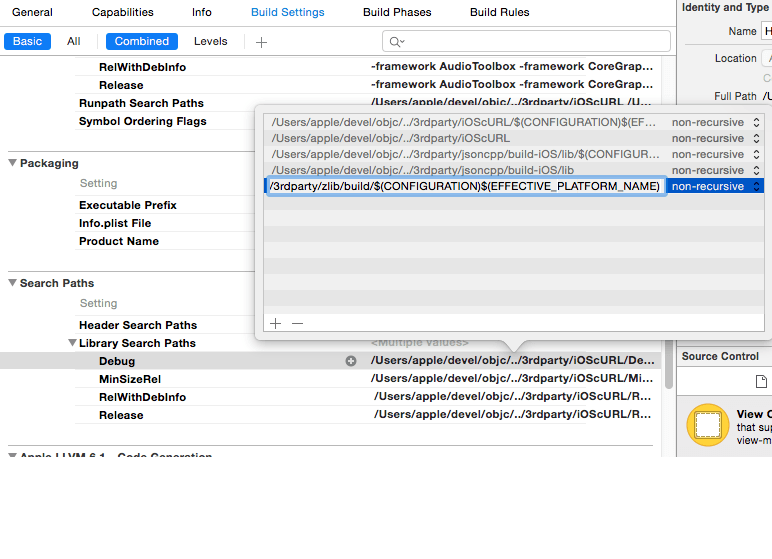Click the circled plus icon on the Debug row

[351, 361]
